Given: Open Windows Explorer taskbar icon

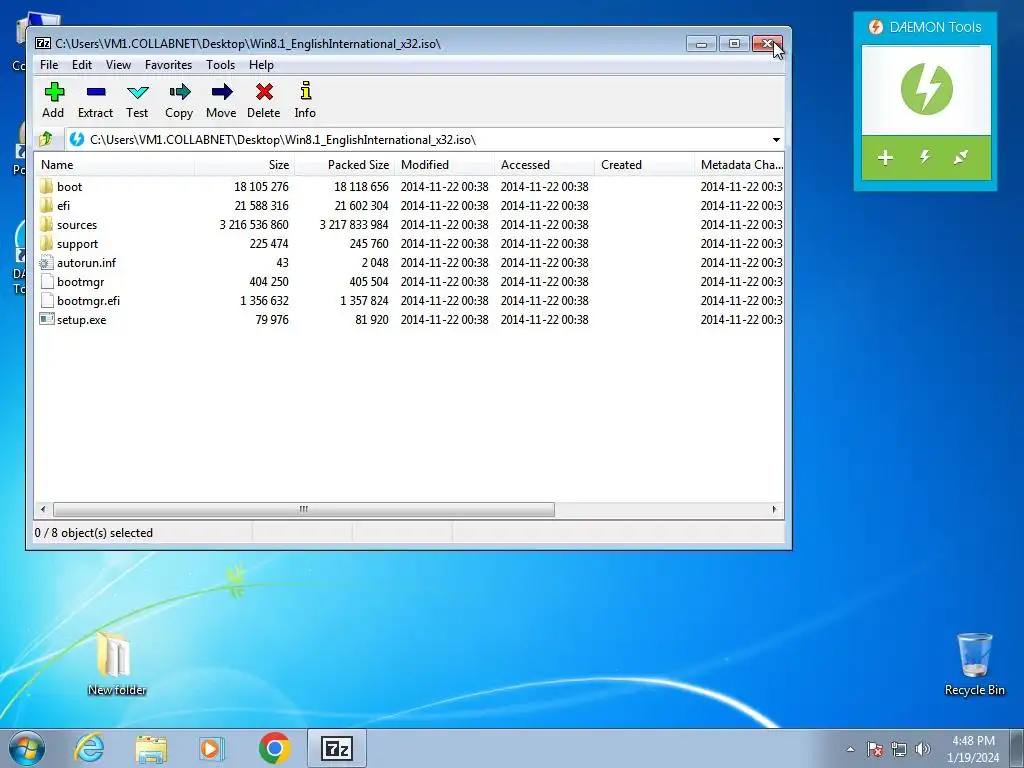Looking at the screenshot, I should tap(151, 749).
